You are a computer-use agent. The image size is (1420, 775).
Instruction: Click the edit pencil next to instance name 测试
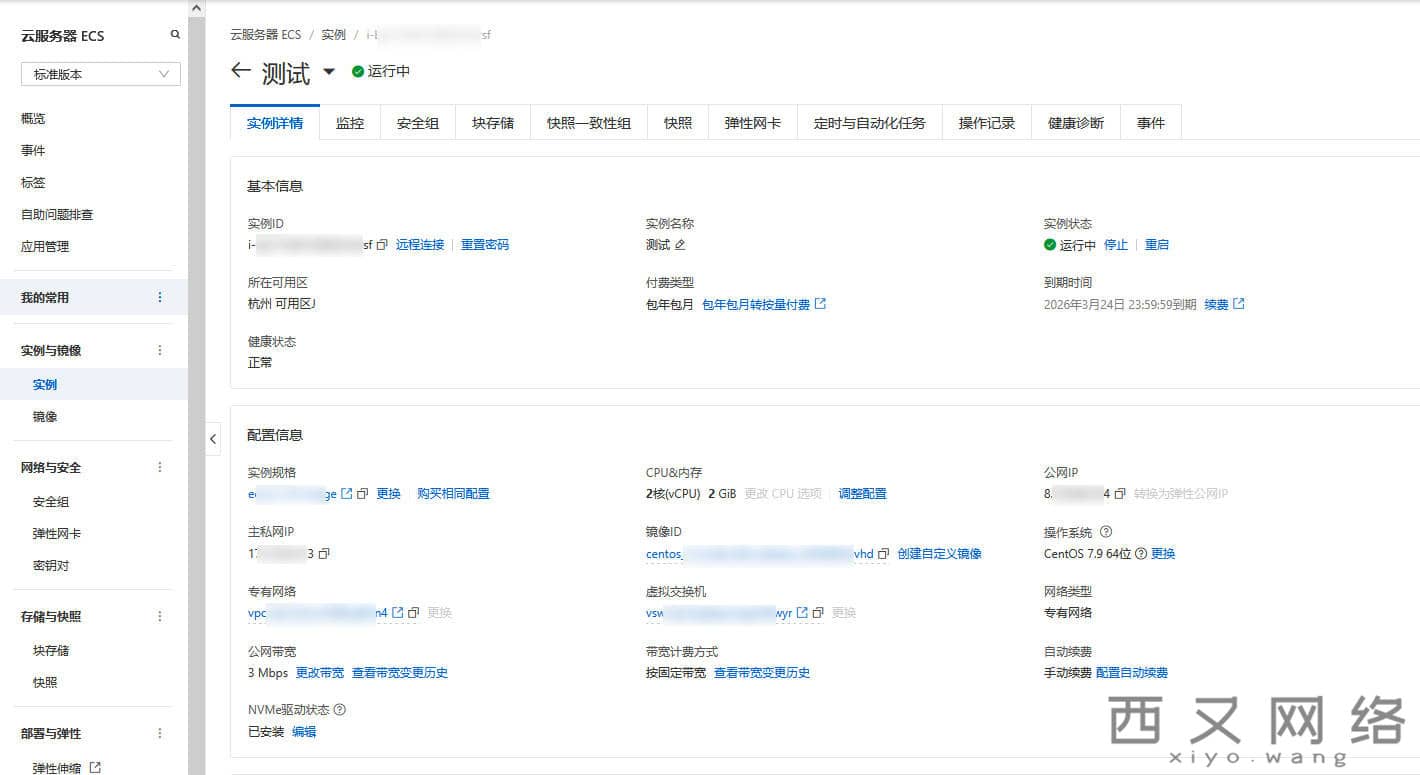tap(680, 245)
